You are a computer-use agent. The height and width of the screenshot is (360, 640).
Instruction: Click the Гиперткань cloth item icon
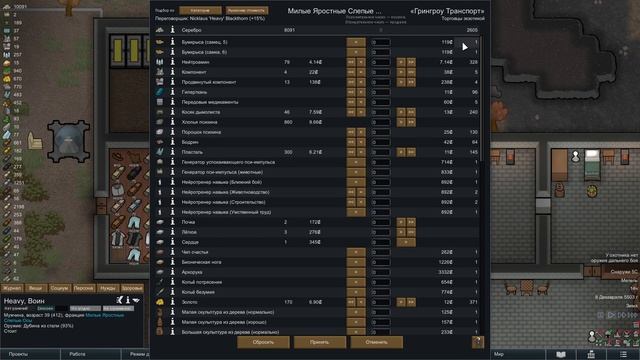click(160, 92)
